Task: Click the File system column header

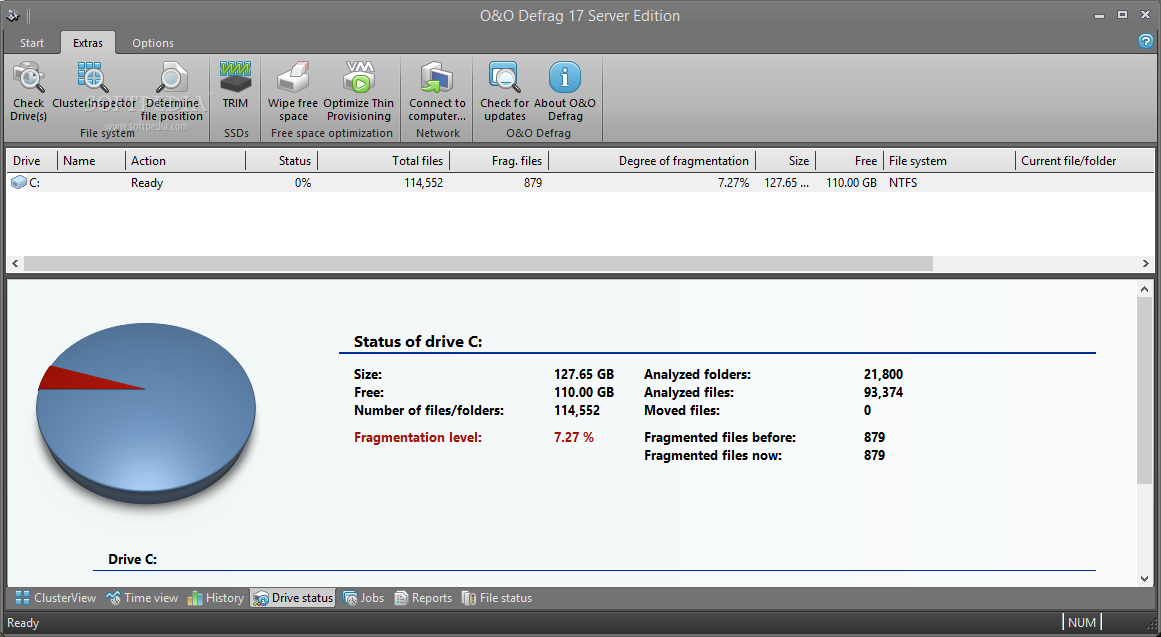Action: click(x=949, y=161)
